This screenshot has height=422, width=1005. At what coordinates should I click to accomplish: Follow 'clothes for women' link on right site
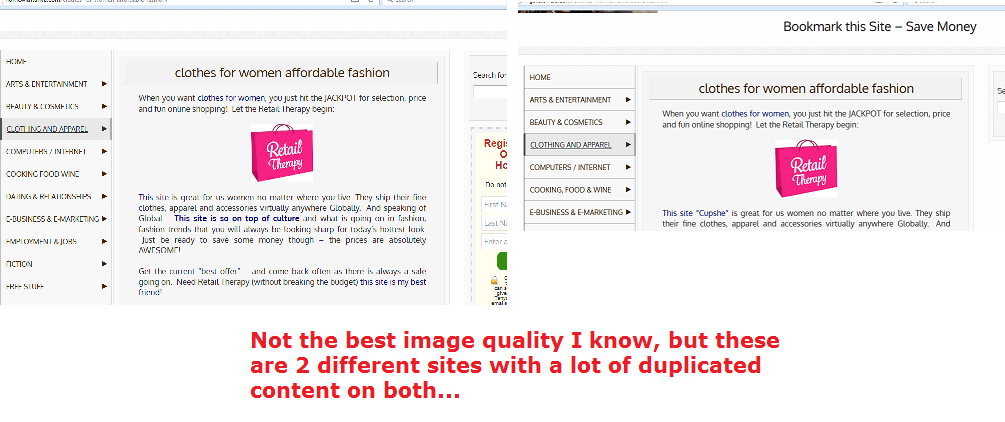click(755, 114)
